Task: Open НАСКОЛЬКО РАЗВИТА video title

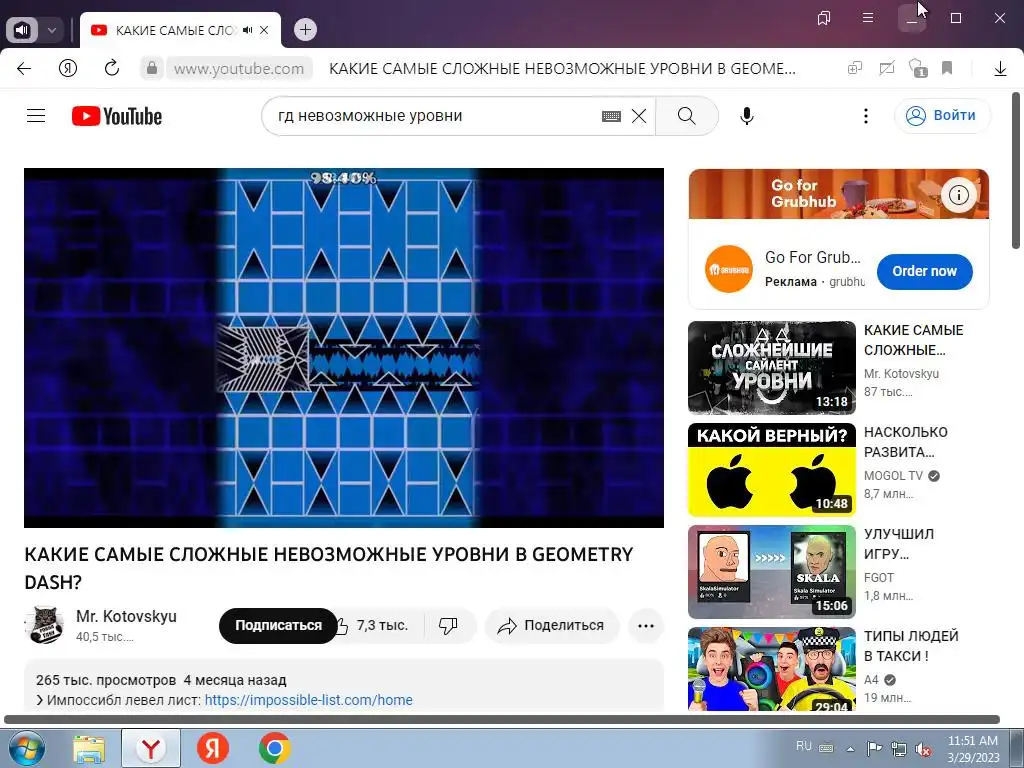Action: click(905, 441)
